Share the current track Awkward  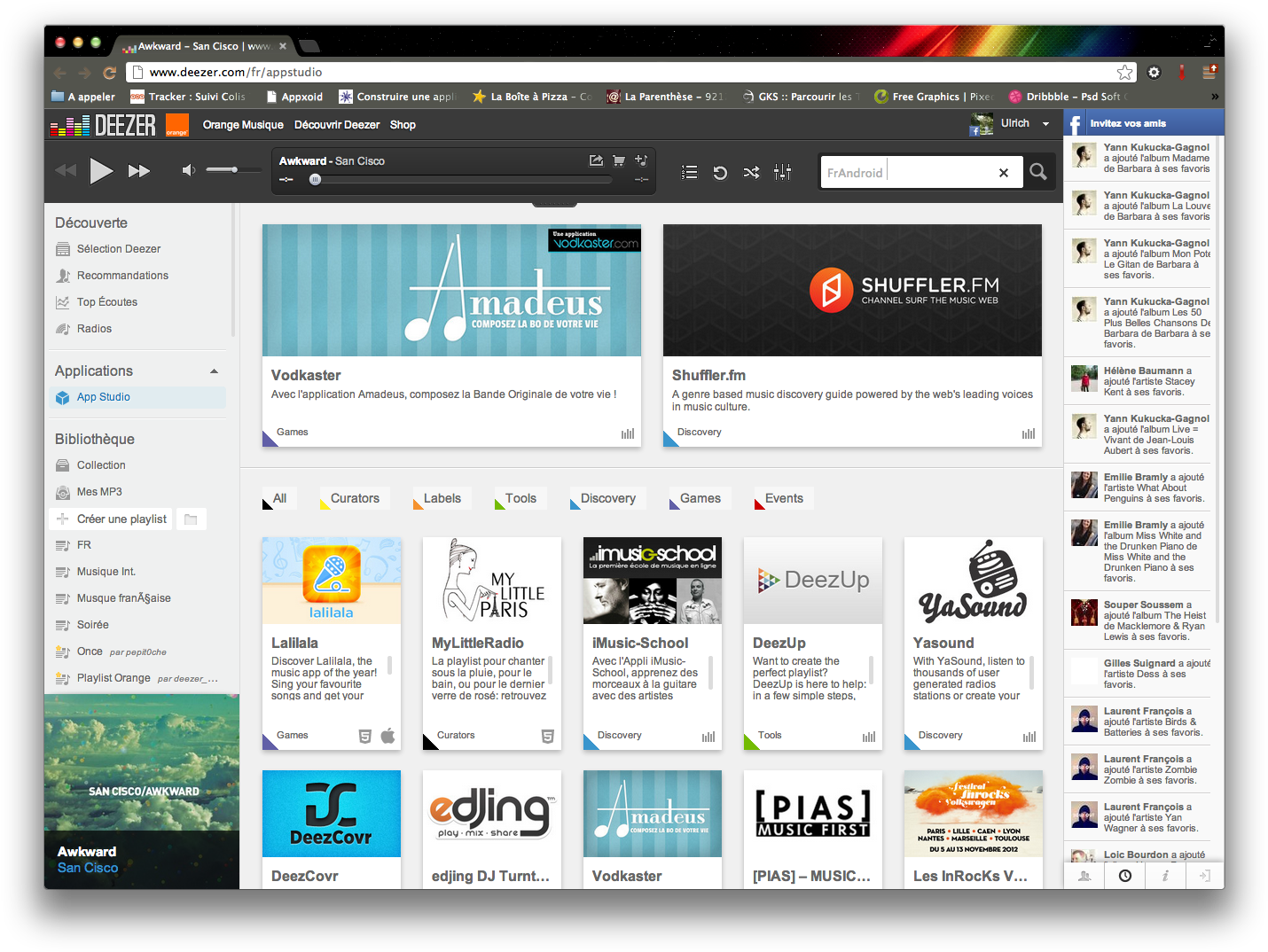596,160
